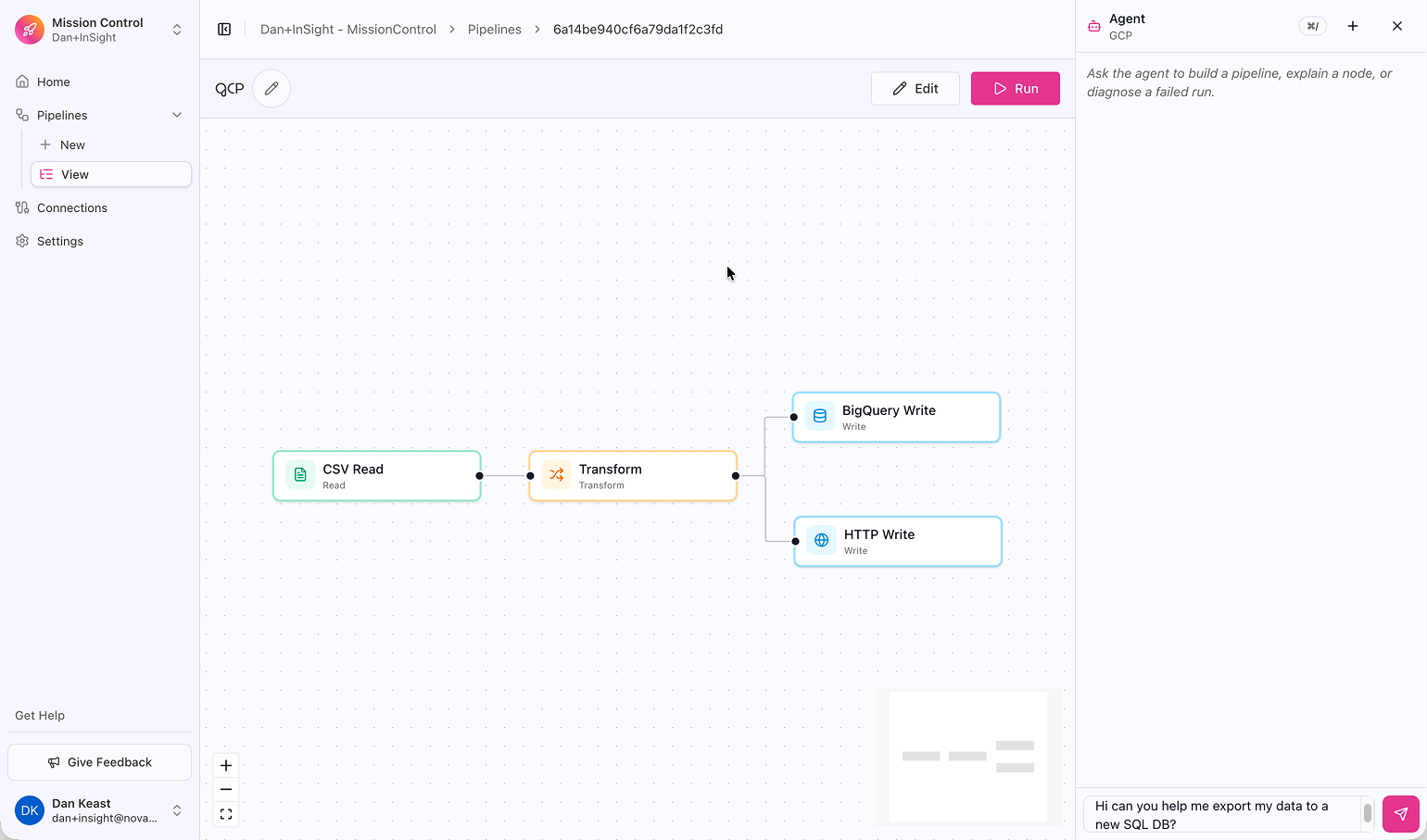Click the Agent keyboard shortcut badge
The image size is (1427, 840).
point(1312,26)
